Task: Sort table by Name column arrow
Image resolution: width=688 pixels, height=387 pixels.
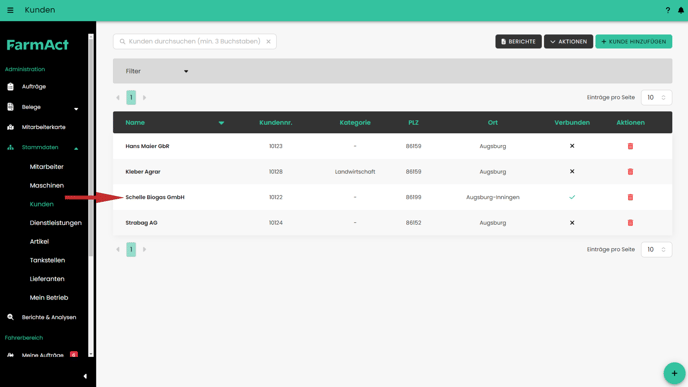Action: tap(221, 123)
